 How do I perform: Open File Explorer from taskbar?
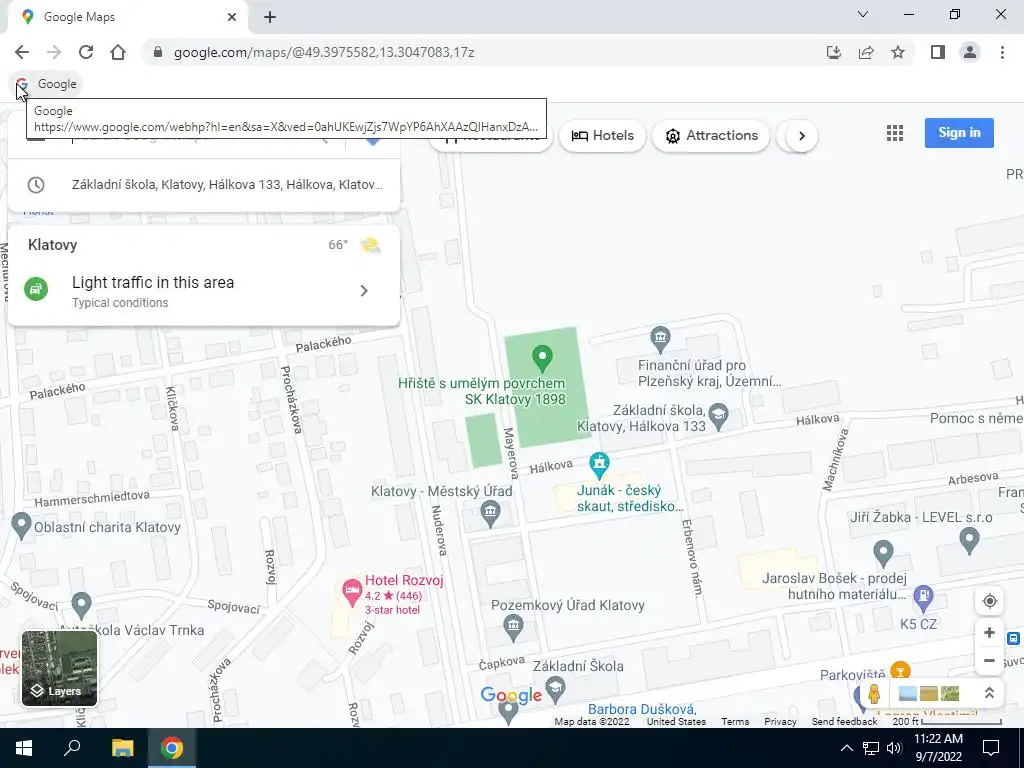[122, 748]
